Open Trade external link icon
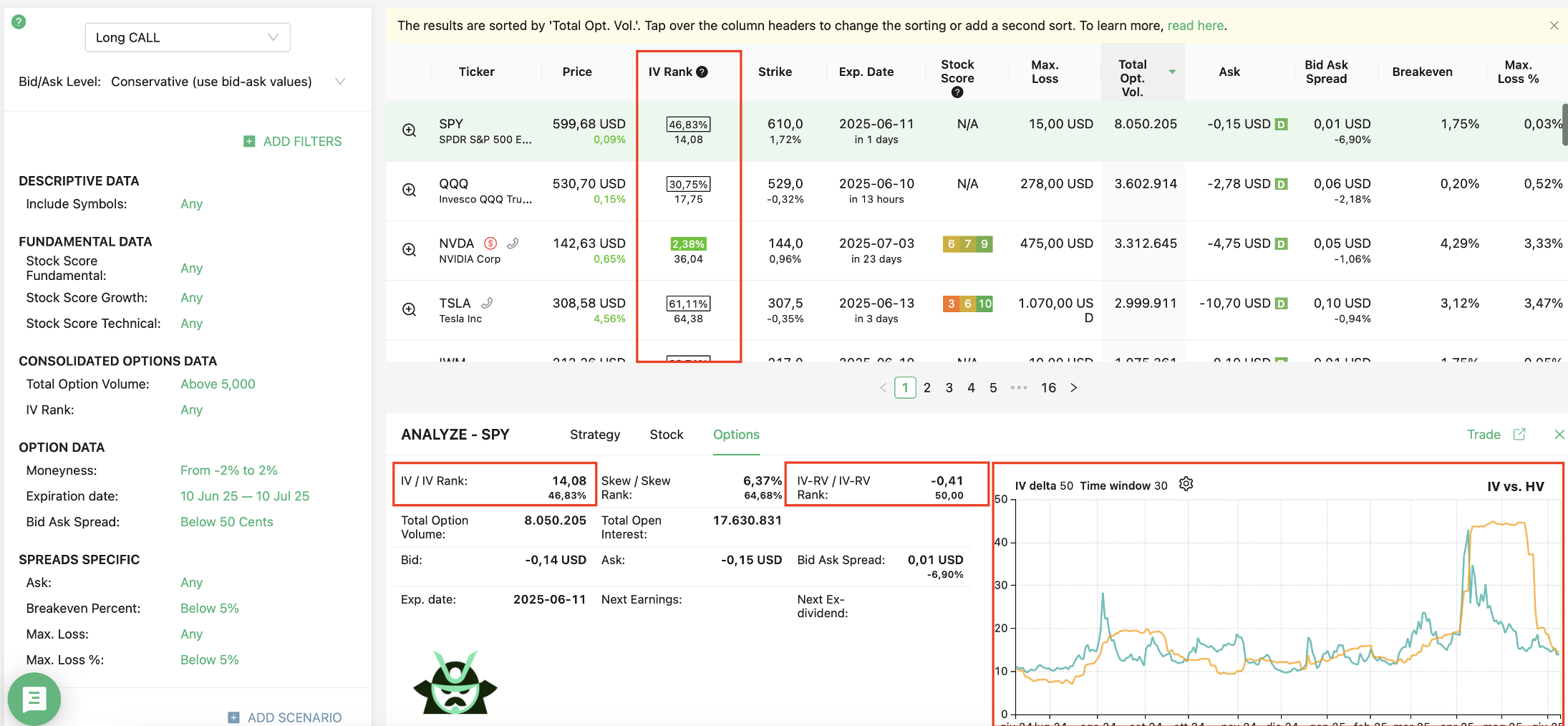 tap(1519, 435)
